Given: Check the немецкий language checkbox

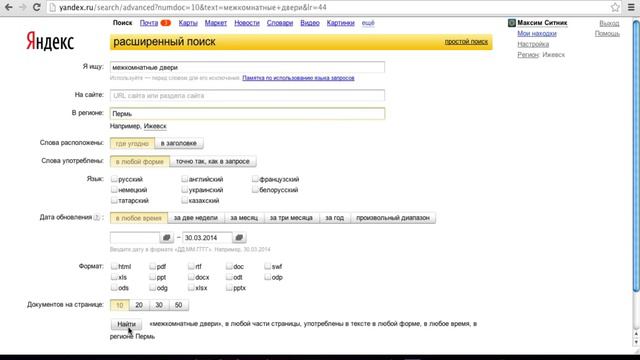Looking at the screenshot, I should pos(114,189).
